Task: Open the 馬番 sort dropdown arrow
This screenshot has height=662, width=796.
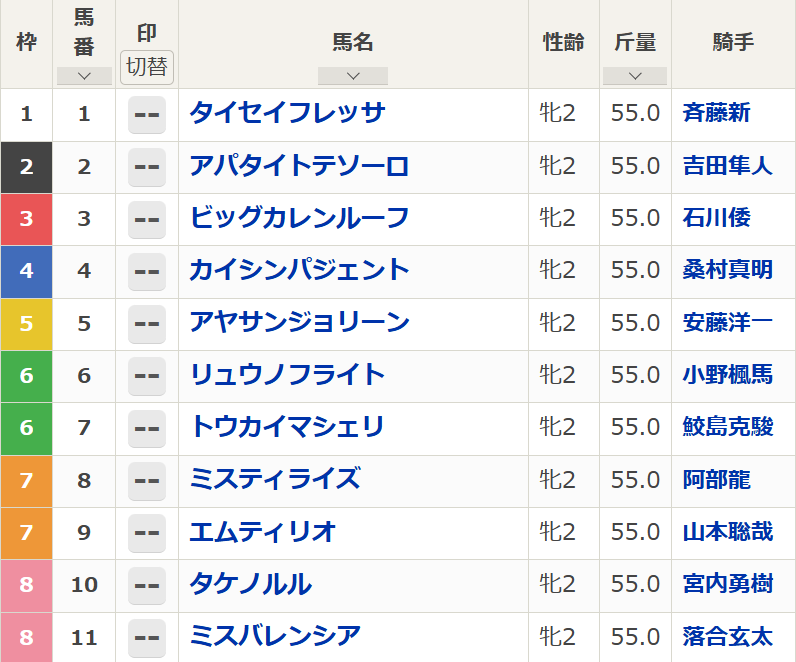Action: (x=84, y=76)
